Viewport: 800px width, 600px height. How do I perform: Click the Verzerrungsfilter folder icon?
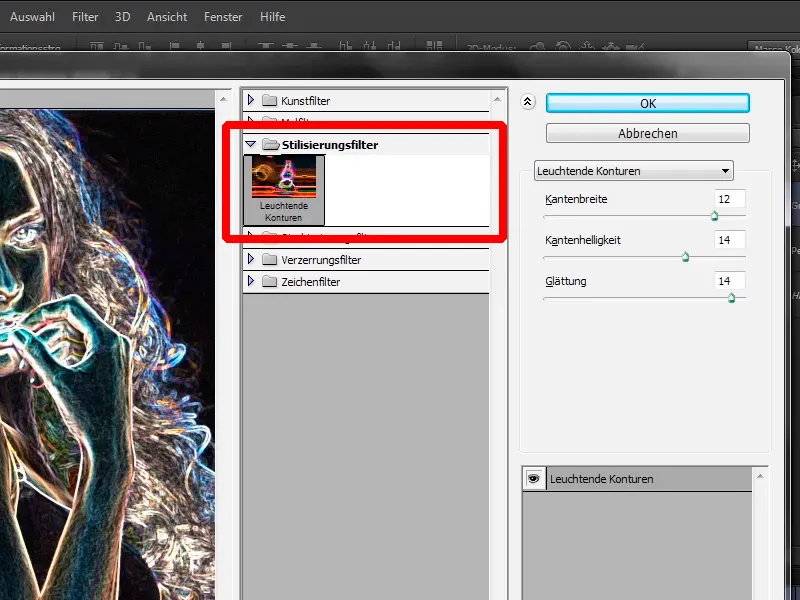(x=269, y=259)
